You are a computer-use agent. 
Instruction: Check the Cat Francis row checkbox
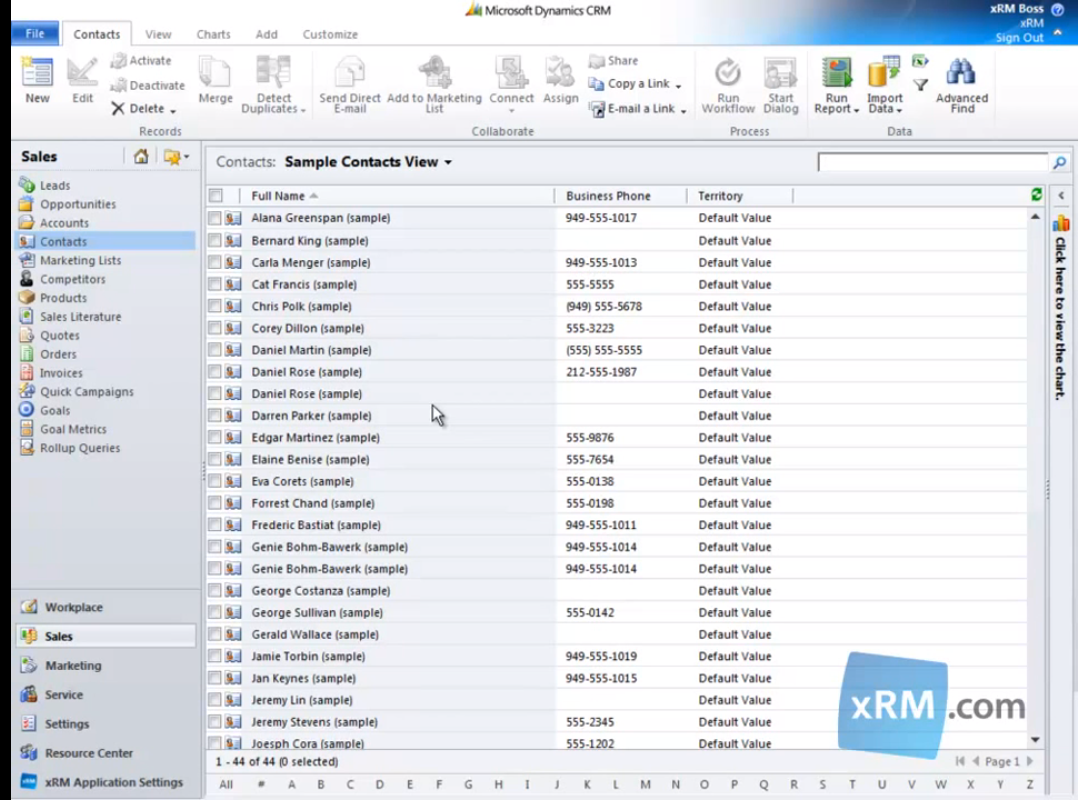point(215,285)
